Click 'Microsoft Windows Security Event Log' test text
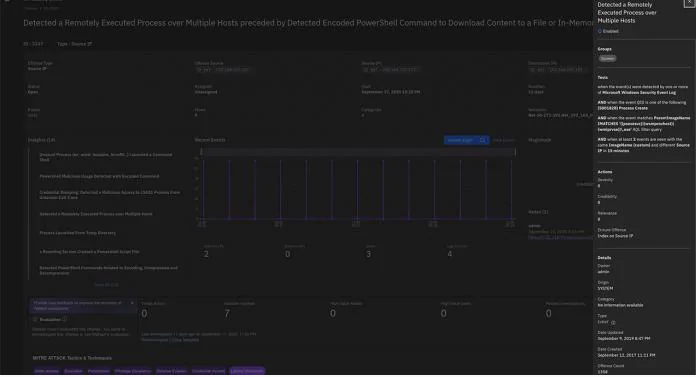The width and height of the screenshot is (696, 377). [639, 93]
